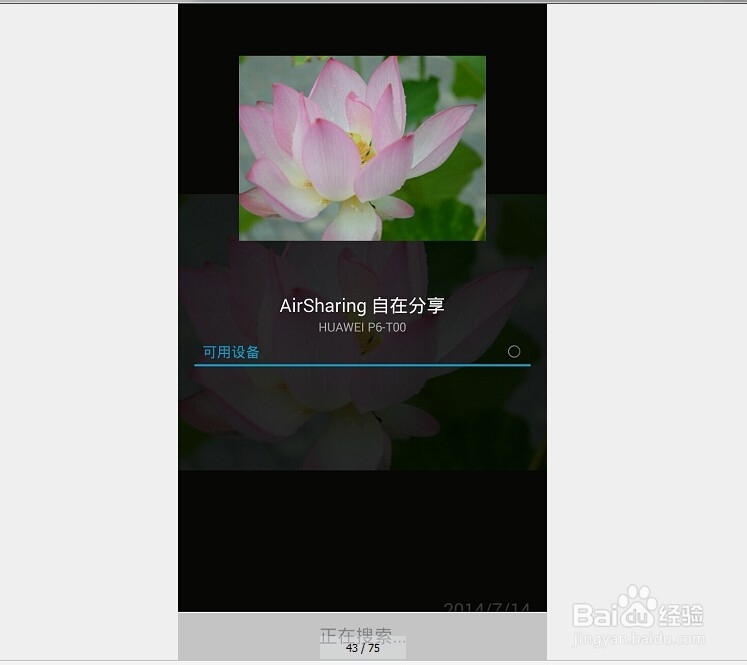Click the 43 / 75 page counter
Screen dimensions: 747x665
(363, 648)
